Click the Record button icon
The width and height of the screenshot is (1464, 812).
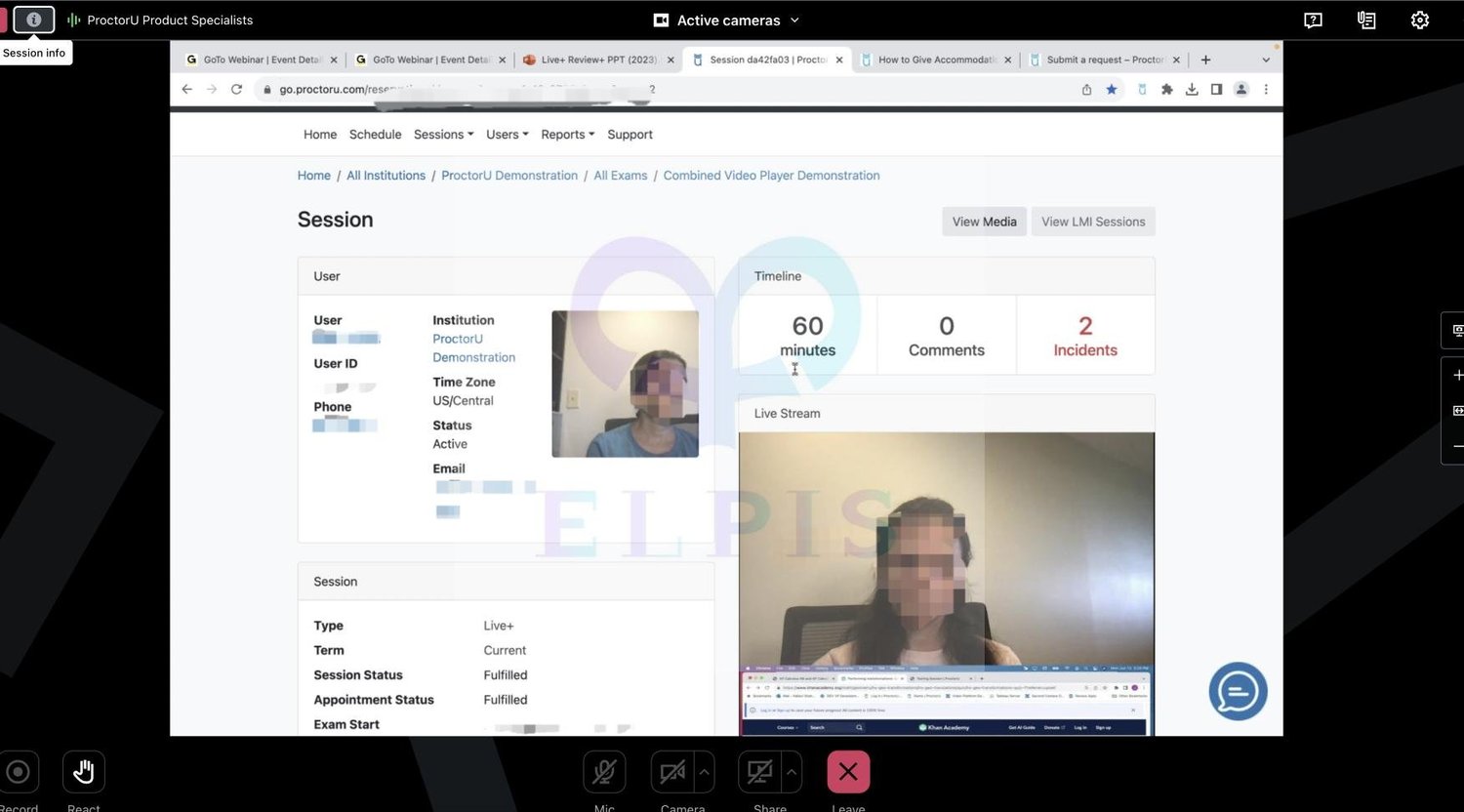pos(18,773)
